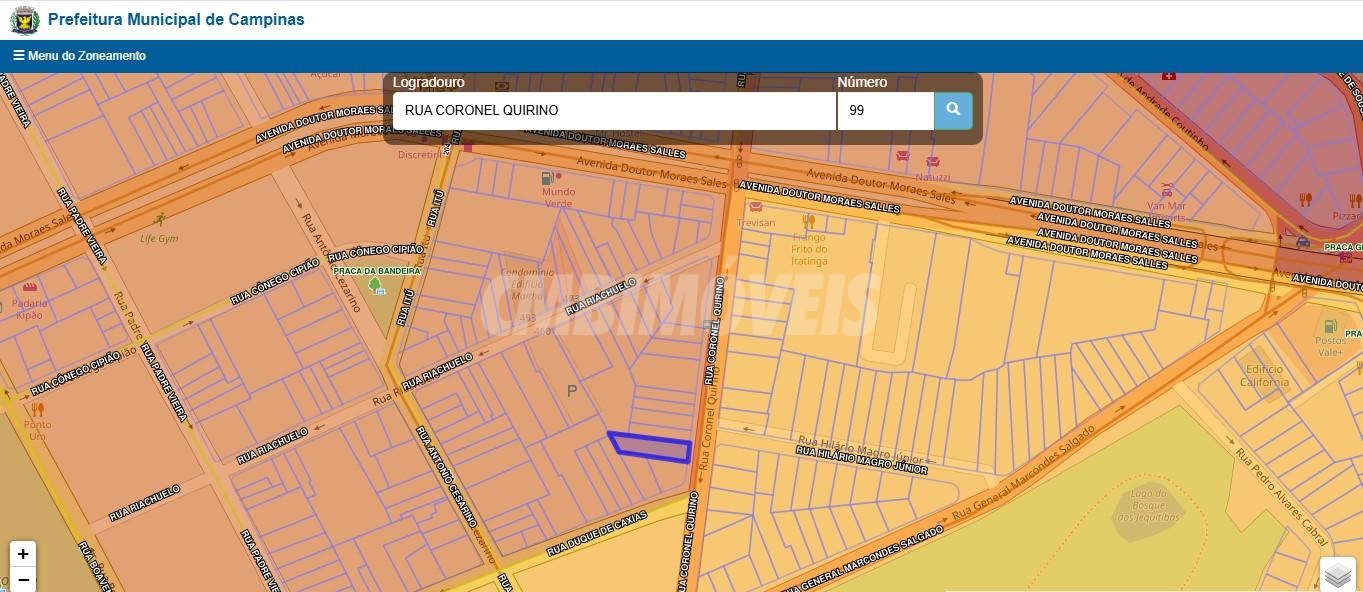Click the Postos Vale+ fuel pump icon
This screenshot has height=592, width=1363.
(1330, 325)
